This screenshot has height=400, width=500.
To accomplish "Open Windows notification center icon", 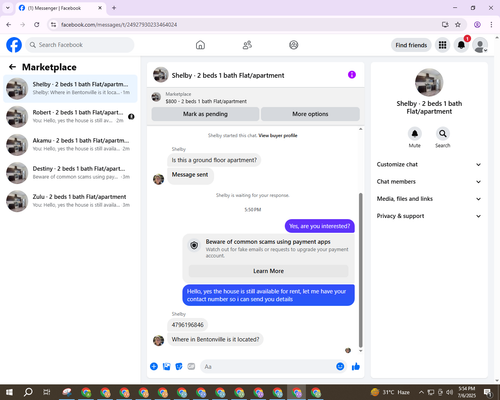I will pos(488,392).
